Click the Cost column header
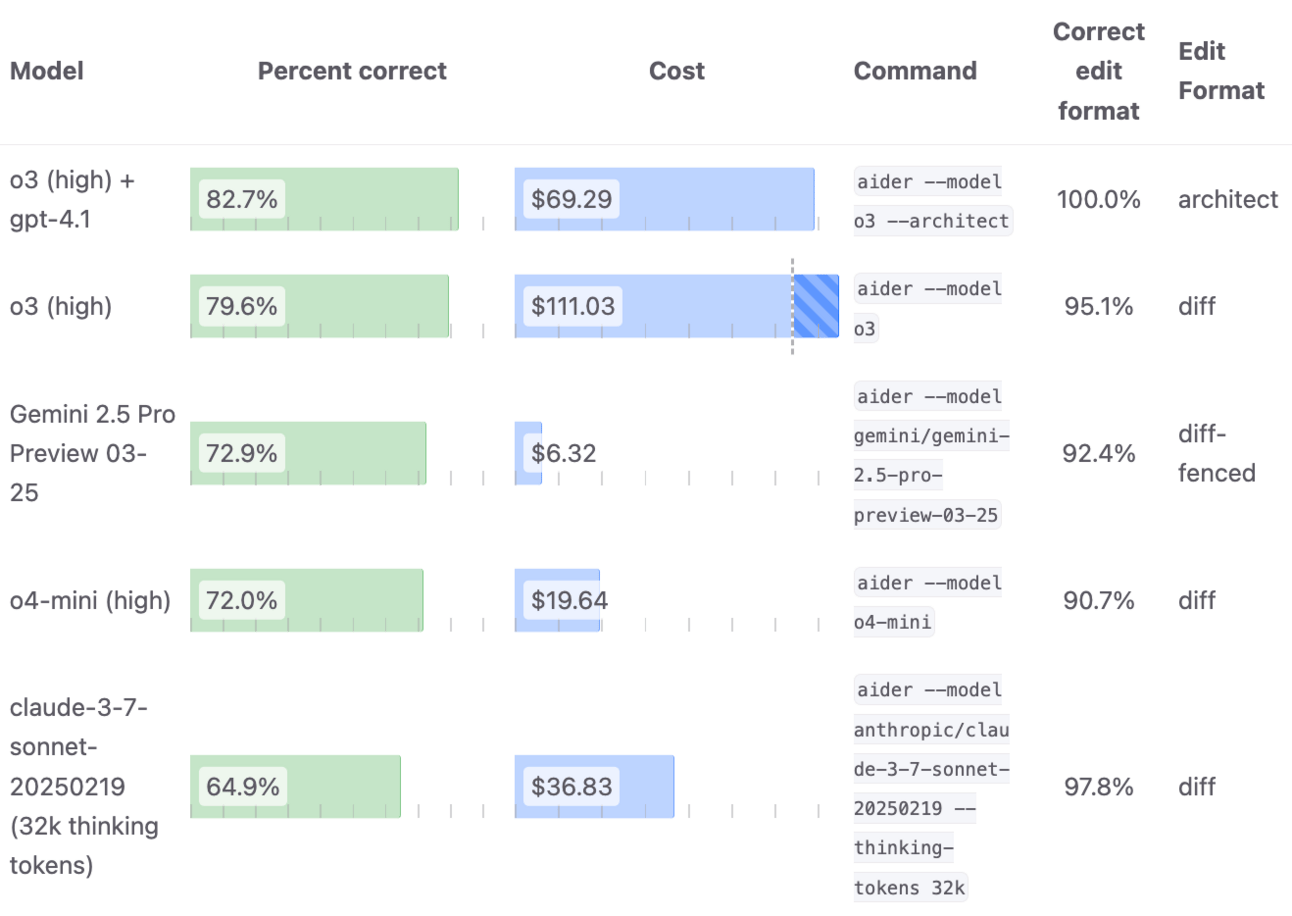 (x=677, y=71)
